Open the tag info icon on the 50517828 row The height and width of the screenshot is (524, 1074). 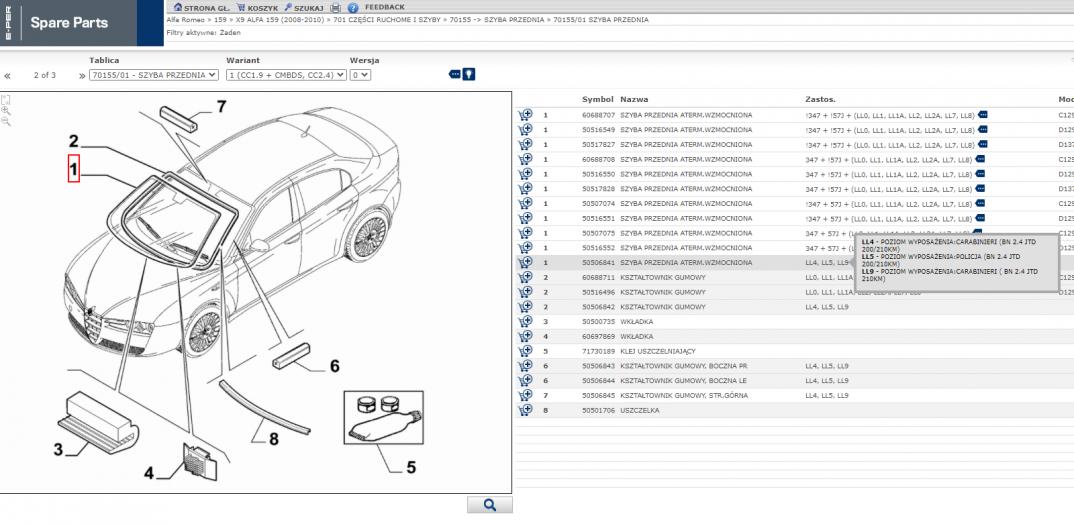(979, 188)
